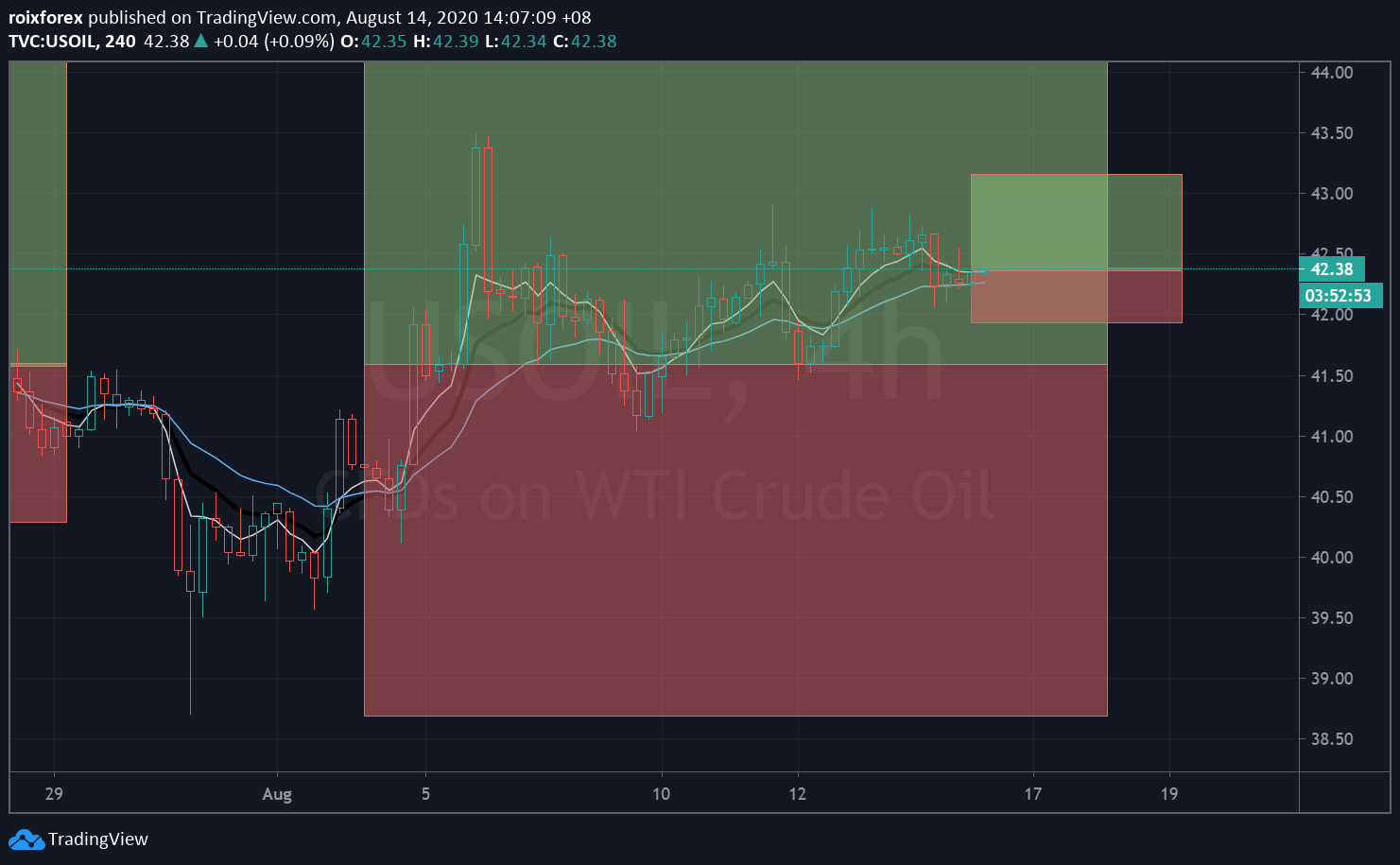Click the TVC:USOIL, 240 symbol label

(x=73, y=42)
